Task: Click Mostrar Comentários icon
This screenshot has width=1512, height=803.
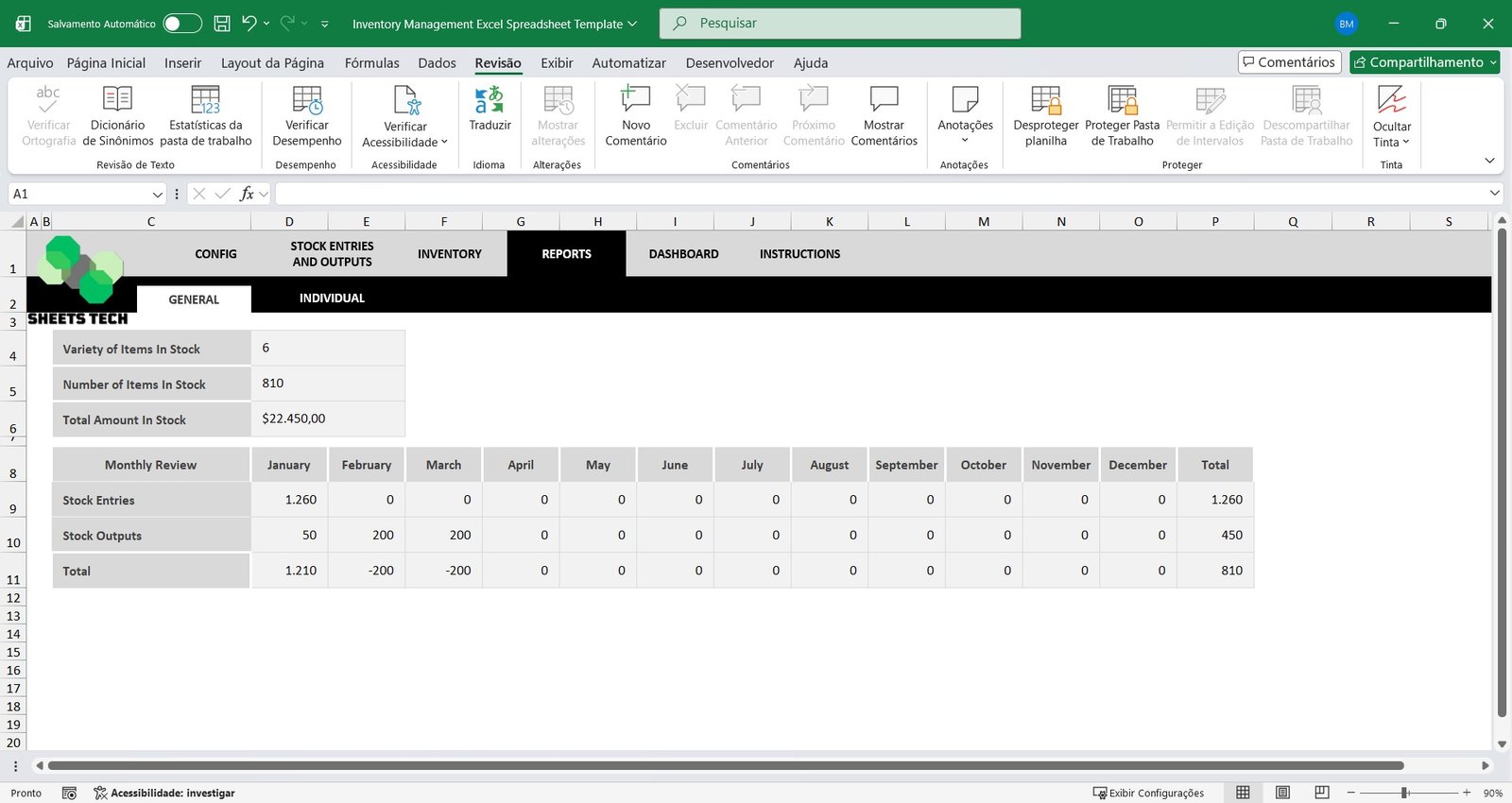Action: (884, 100)
